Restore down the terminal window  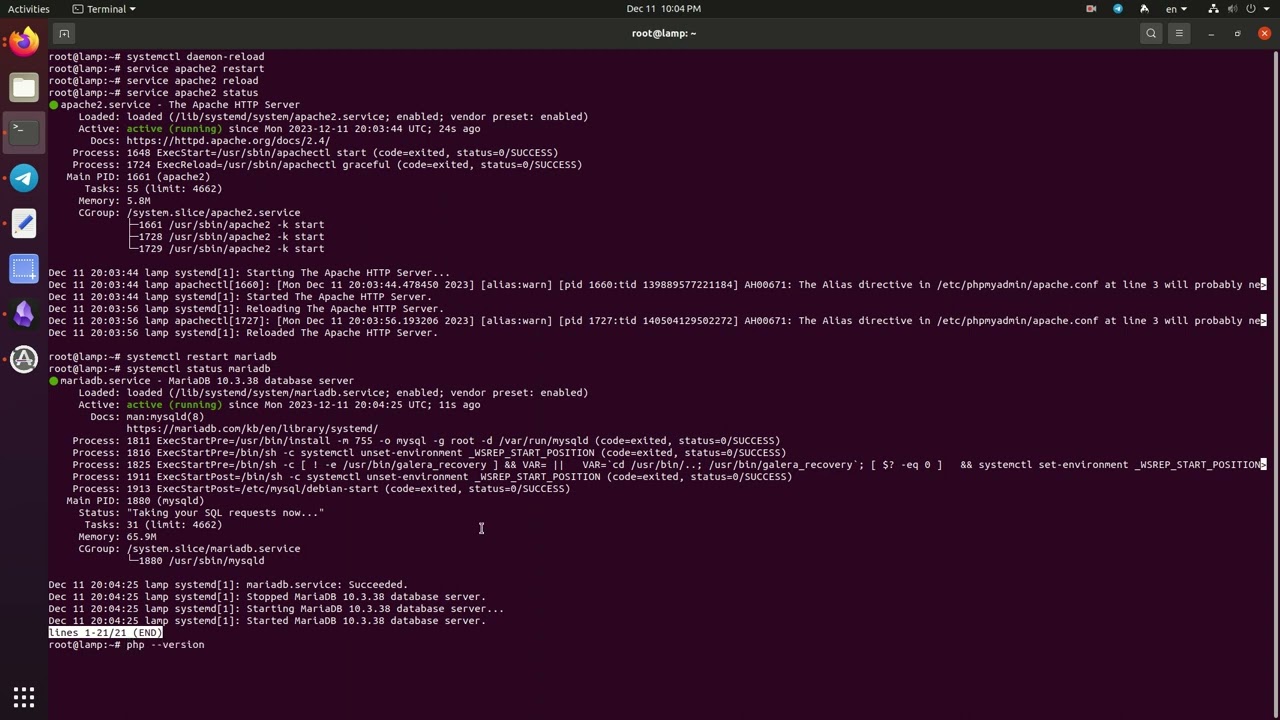pyautogui.click(x=1237, y=33)
